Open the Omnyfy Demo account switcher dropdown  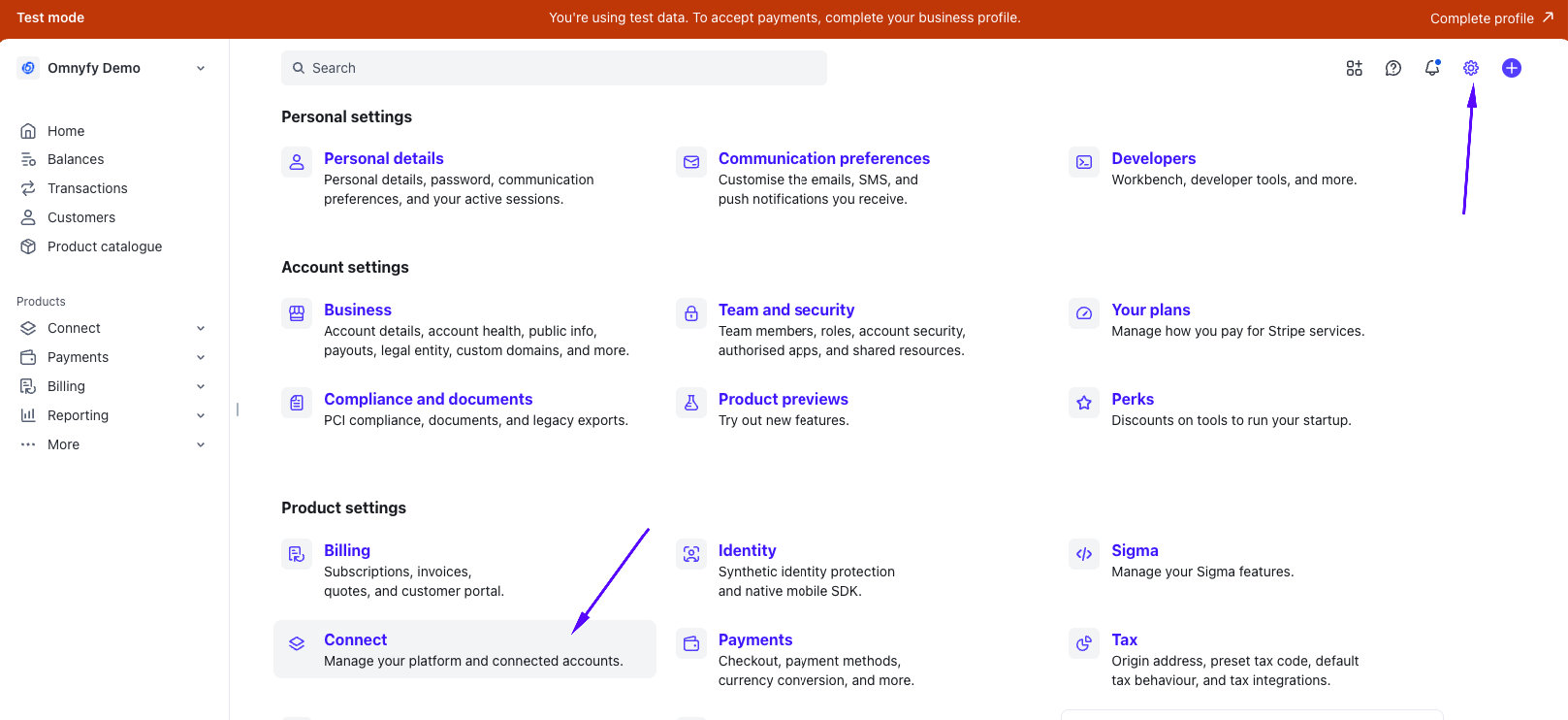113,68
